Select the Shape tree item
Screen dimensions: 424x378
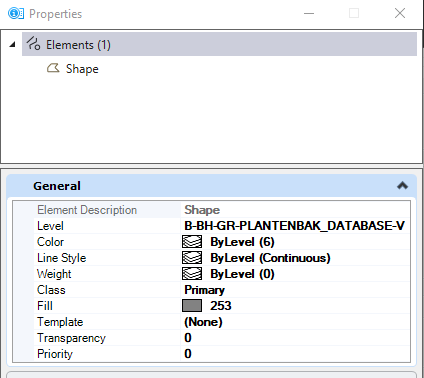pos(82,69)
